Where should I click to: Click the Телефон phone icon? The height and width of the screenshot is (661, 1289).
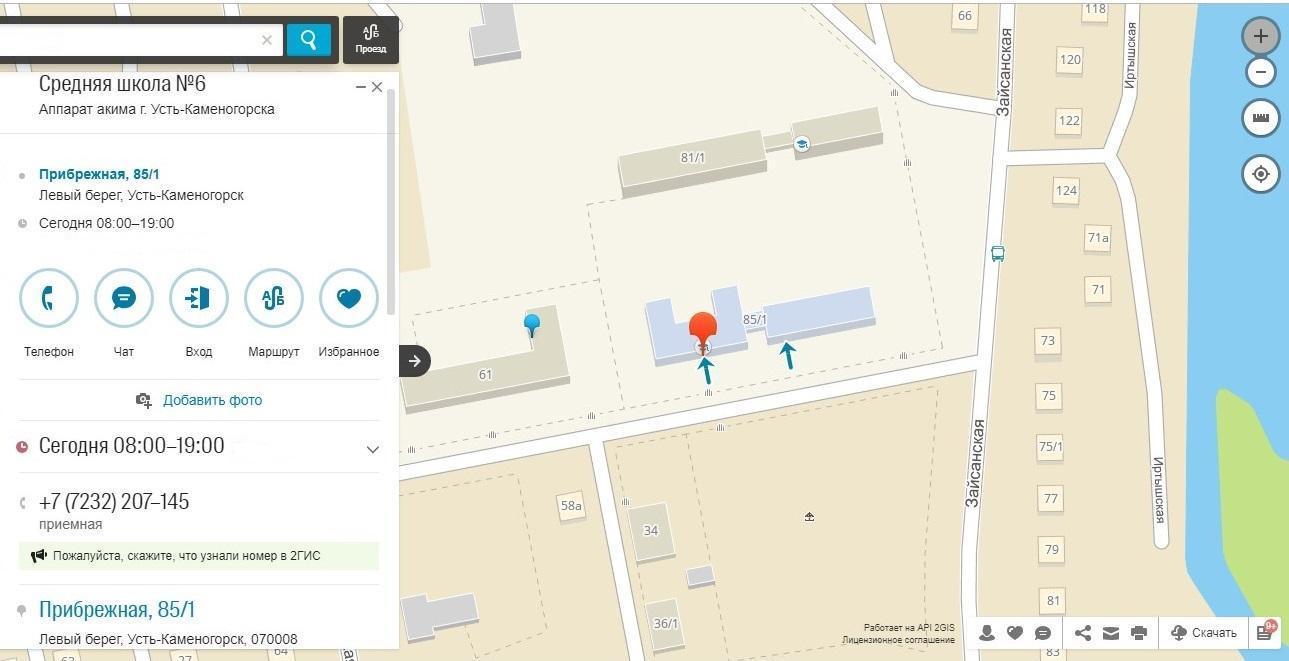(x=49, y=298)
